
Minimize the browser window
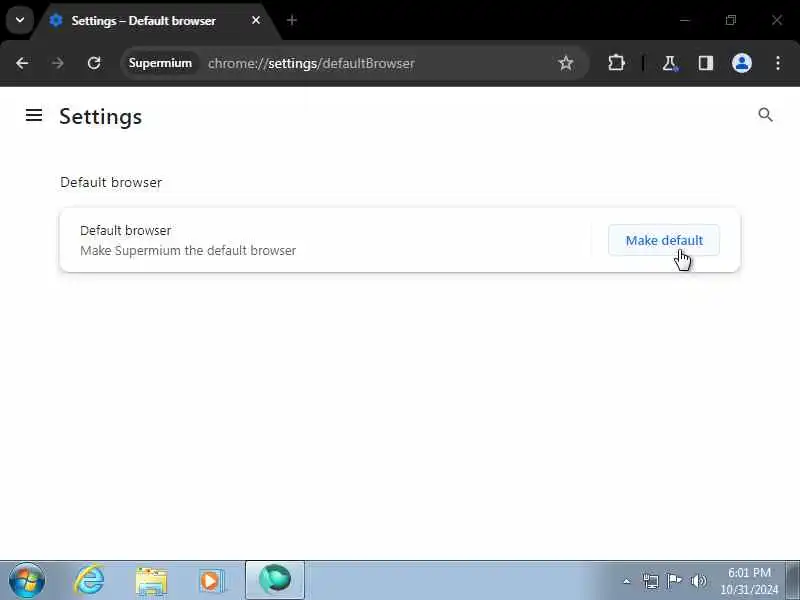(x=685, y=20)
